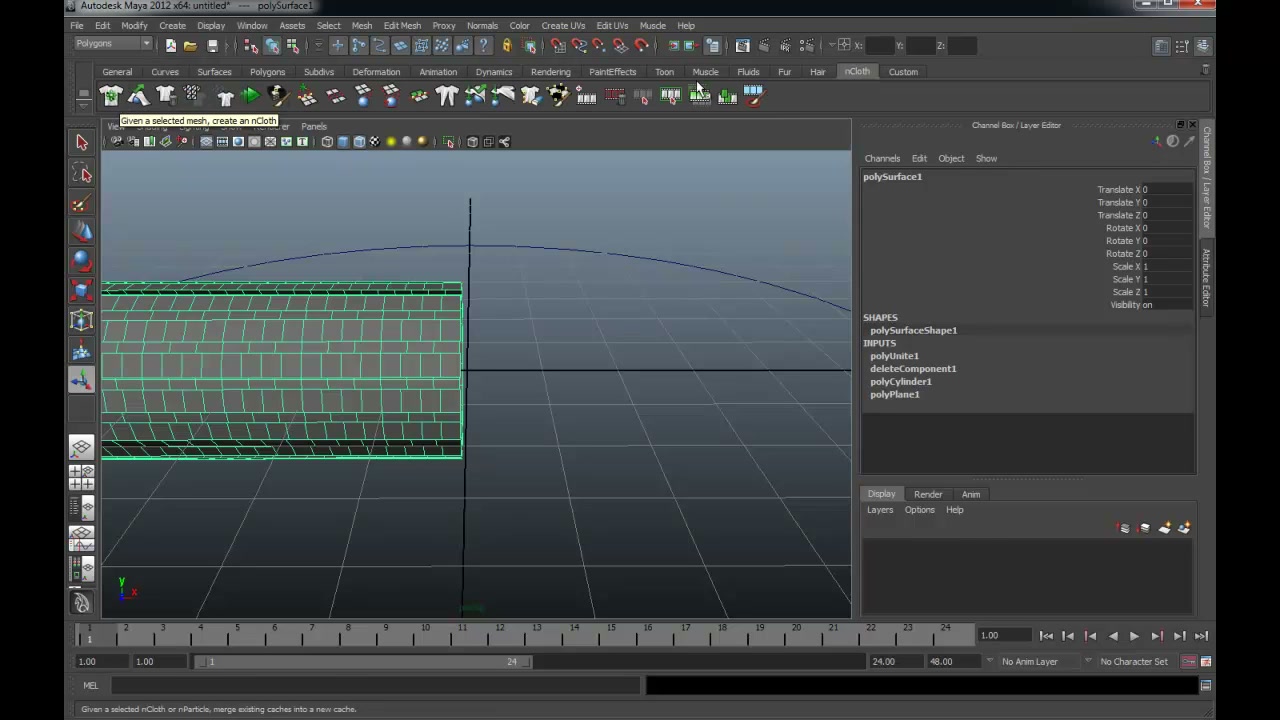
Task: Toggle wireframe display in viewport toolbar
Action: point(327,142)
